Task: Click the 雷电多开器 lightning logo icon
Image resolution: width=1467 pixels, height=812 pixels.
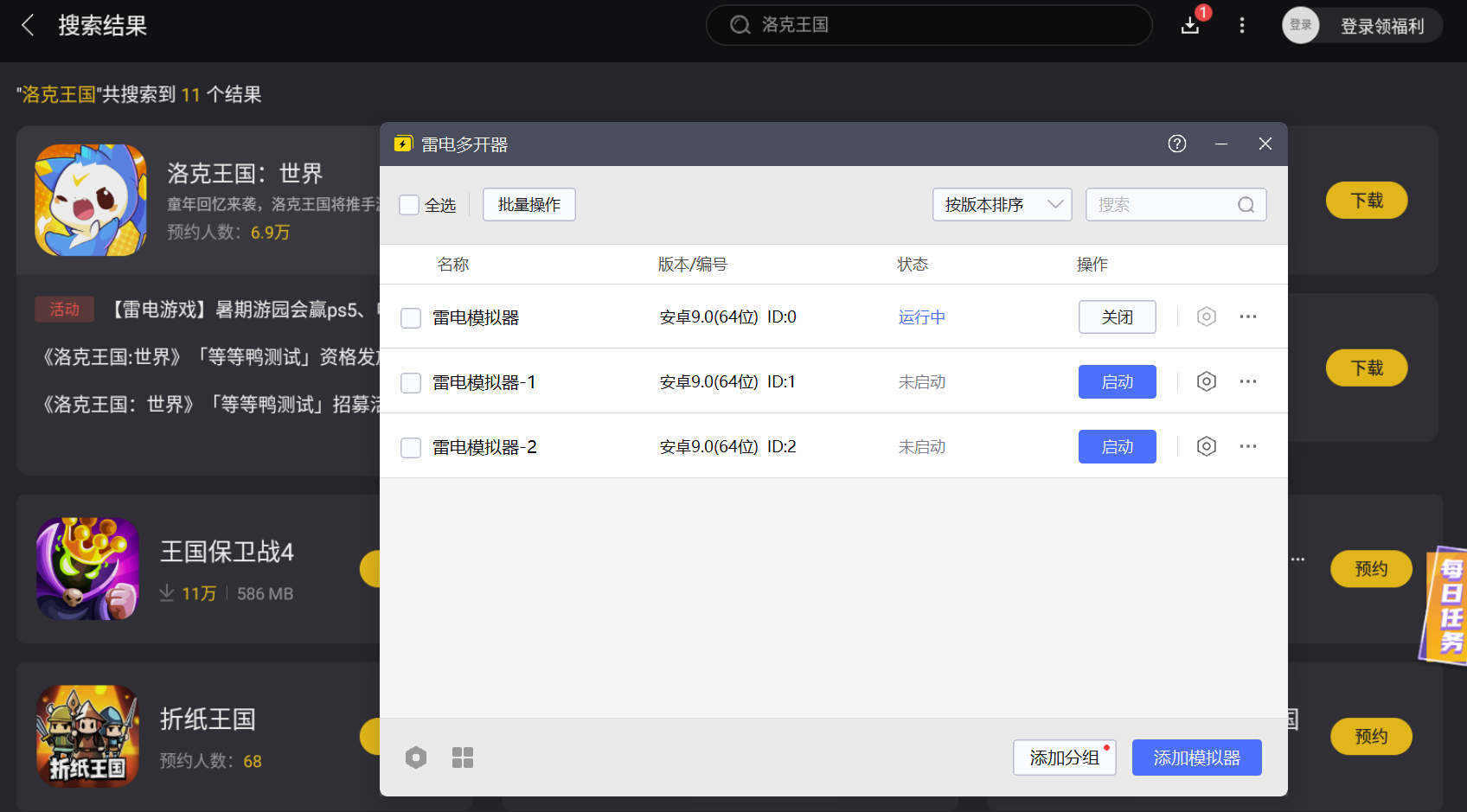Action: click(x=403, y=144)
